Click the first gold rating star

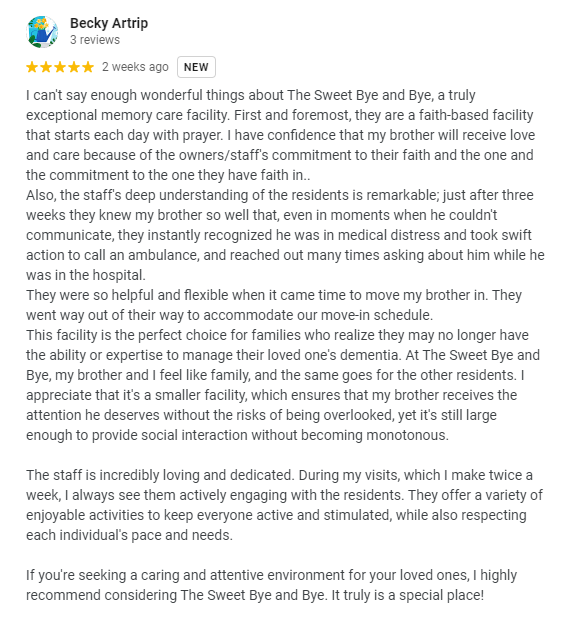tap(32, 67)
